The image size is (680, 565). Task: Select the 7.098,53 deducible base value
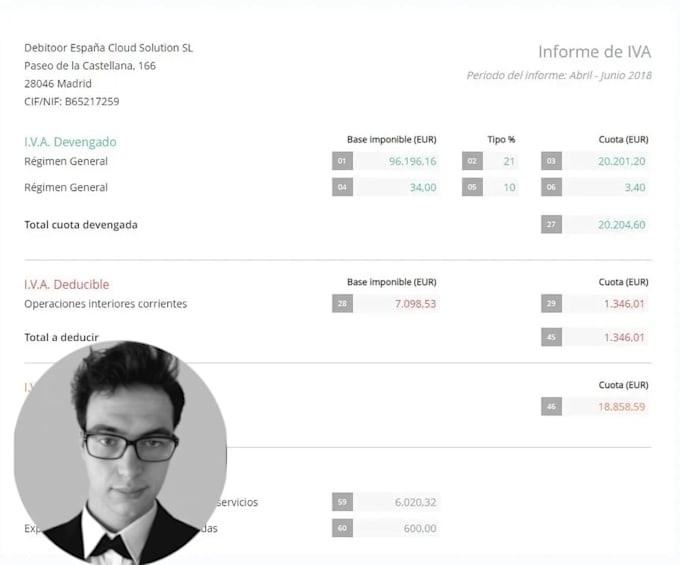pos(415,304)
